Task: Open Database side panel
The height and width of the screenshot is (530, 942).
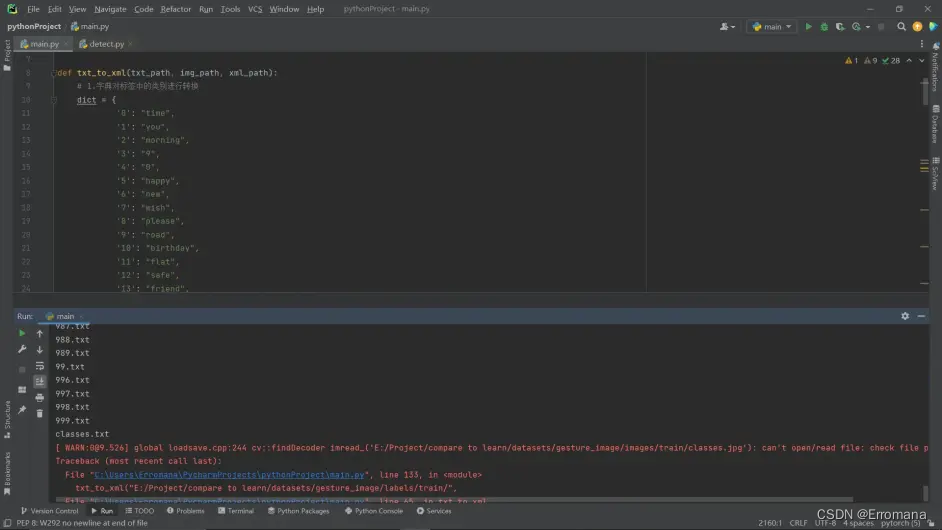Action: 935,124
